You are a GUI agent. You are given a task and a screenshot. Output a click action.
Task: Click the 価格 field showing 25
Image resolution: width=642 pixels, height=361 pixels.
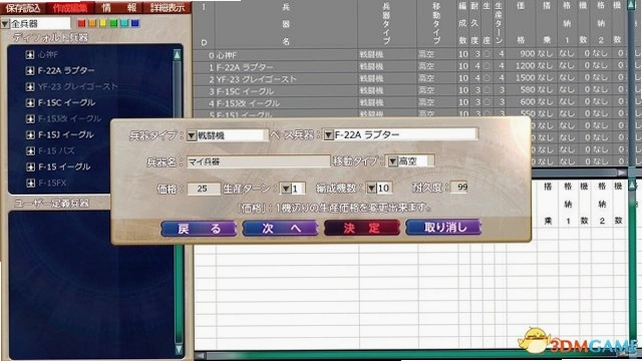pos(203,189)
